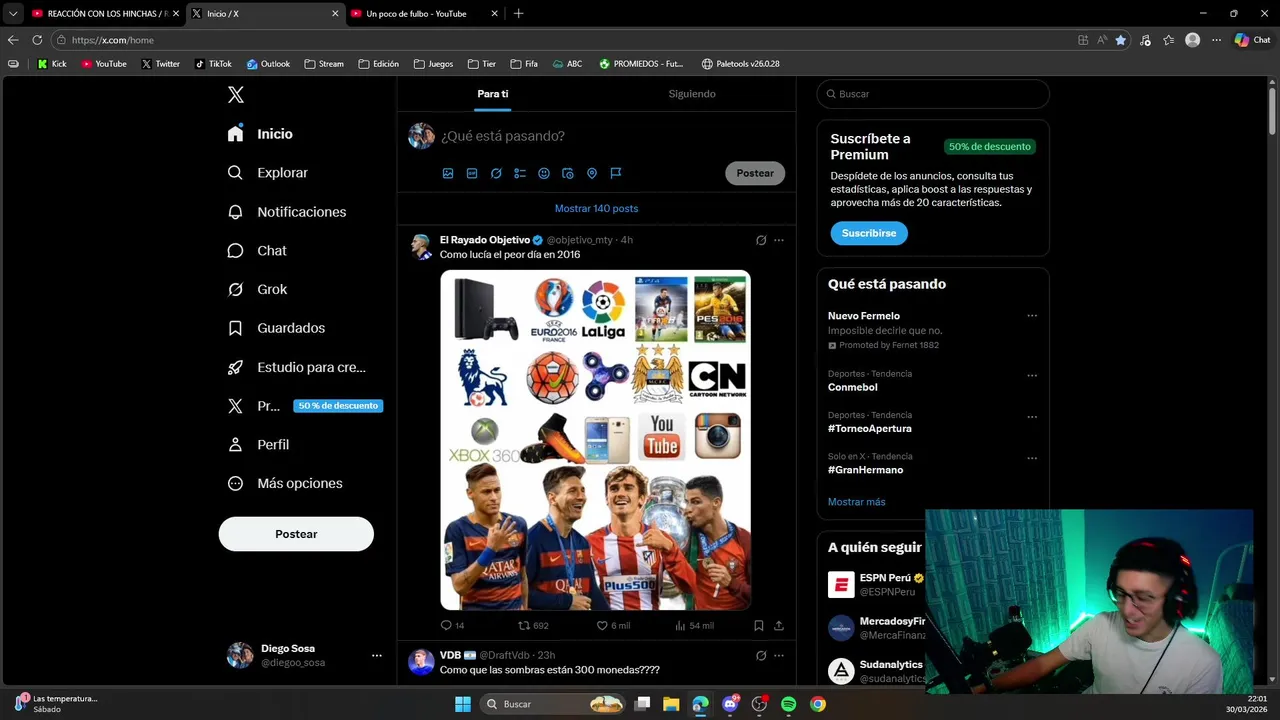Open Grok from the sidebar
The image size is (1280, 720).
click(257, 290)
